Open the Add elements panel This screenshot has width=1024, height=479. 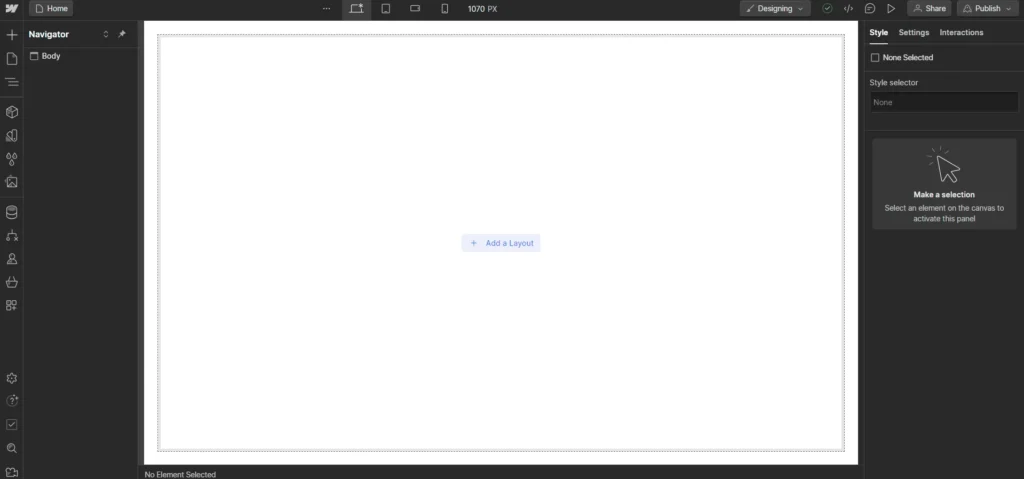pyautogui.click(x=12, y=34)
